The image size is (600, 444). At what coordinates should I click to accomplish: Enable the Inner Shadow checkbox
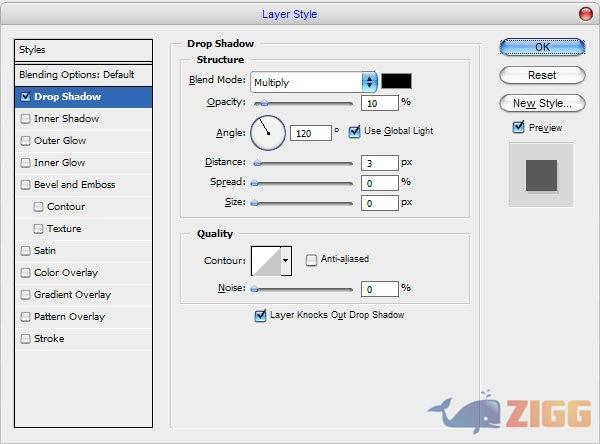(x=26, y=119)
